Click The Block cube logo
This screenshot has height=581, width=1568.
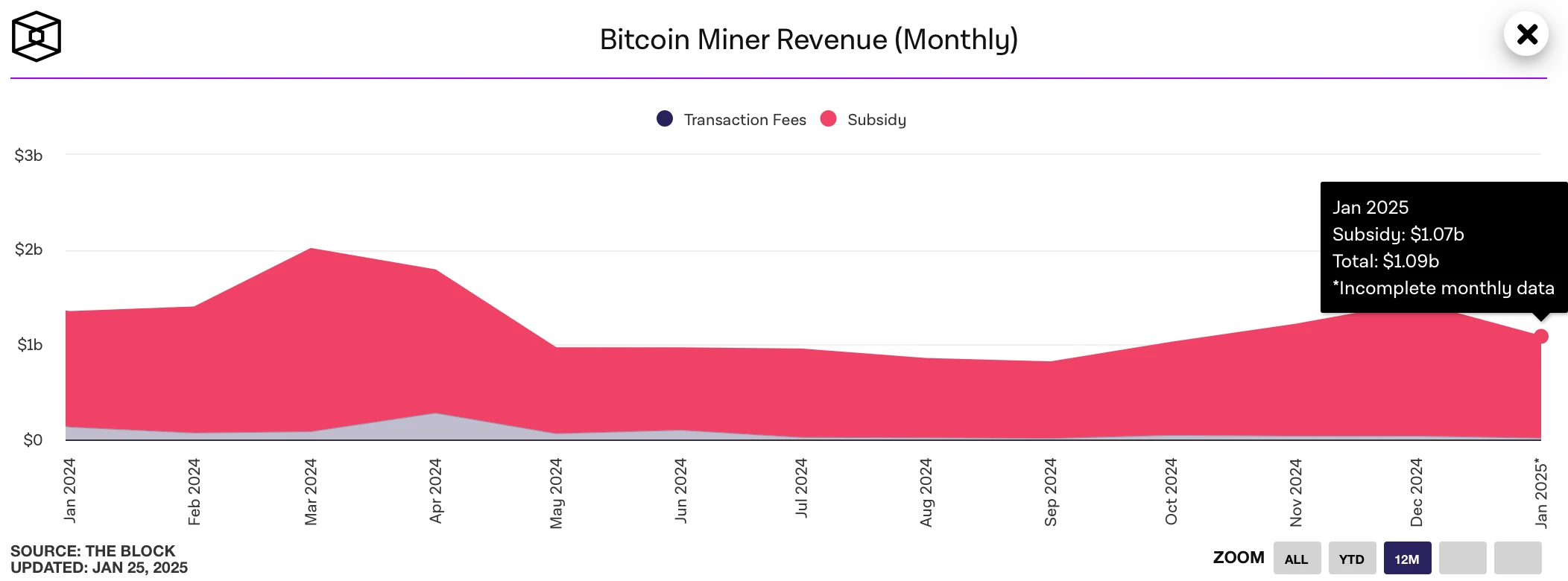click(36, 36)
